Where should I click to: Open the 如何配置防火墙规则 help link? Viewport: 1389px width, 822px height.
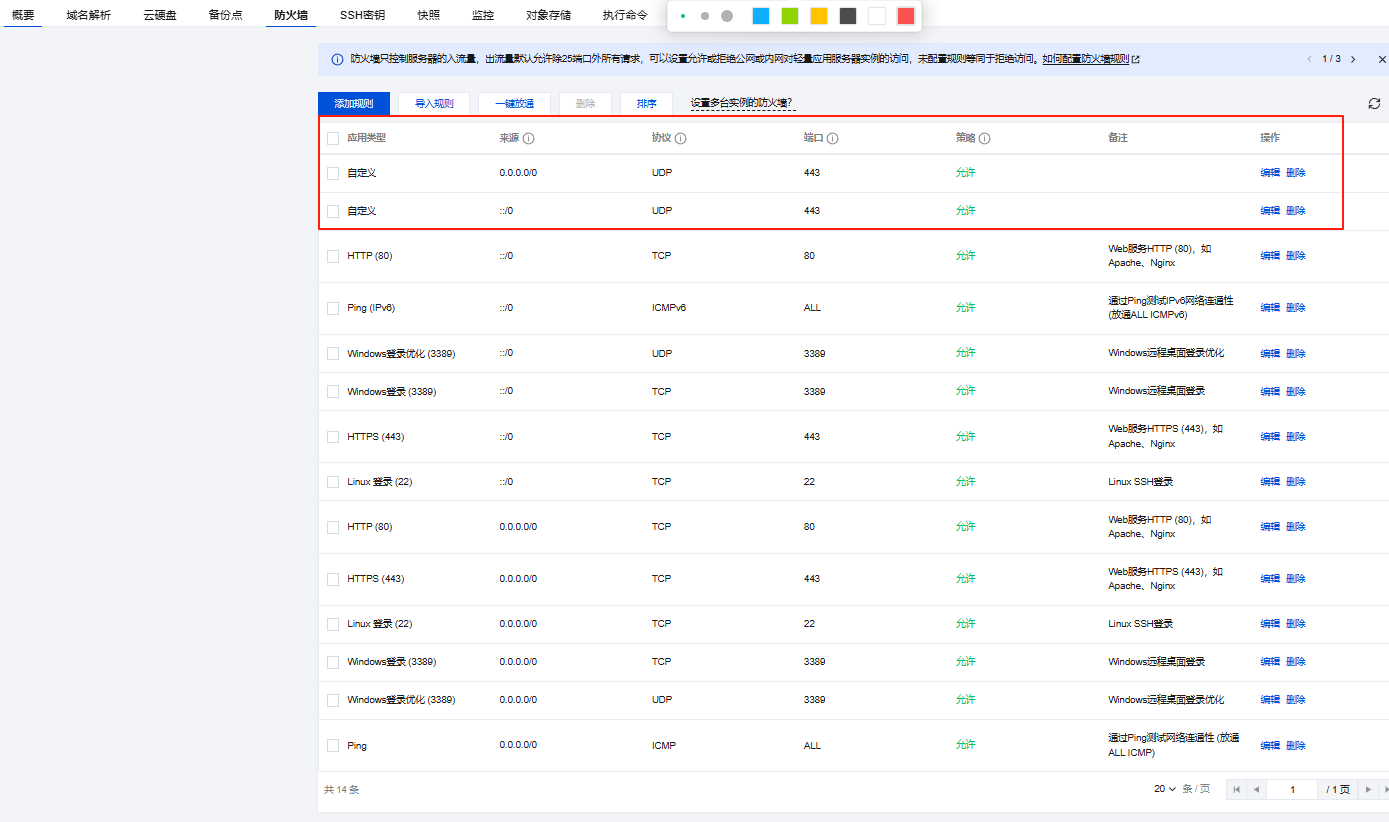point(1086,59)
